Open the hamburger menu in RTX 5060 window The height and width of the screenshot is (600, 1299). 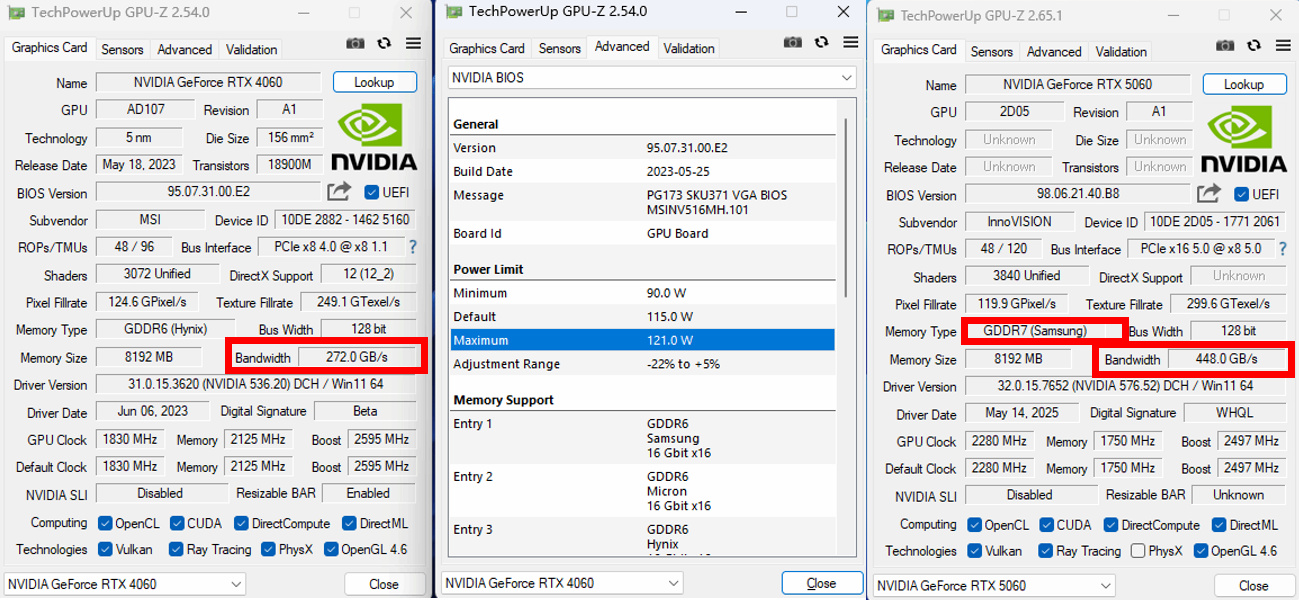click(1283, 47)
